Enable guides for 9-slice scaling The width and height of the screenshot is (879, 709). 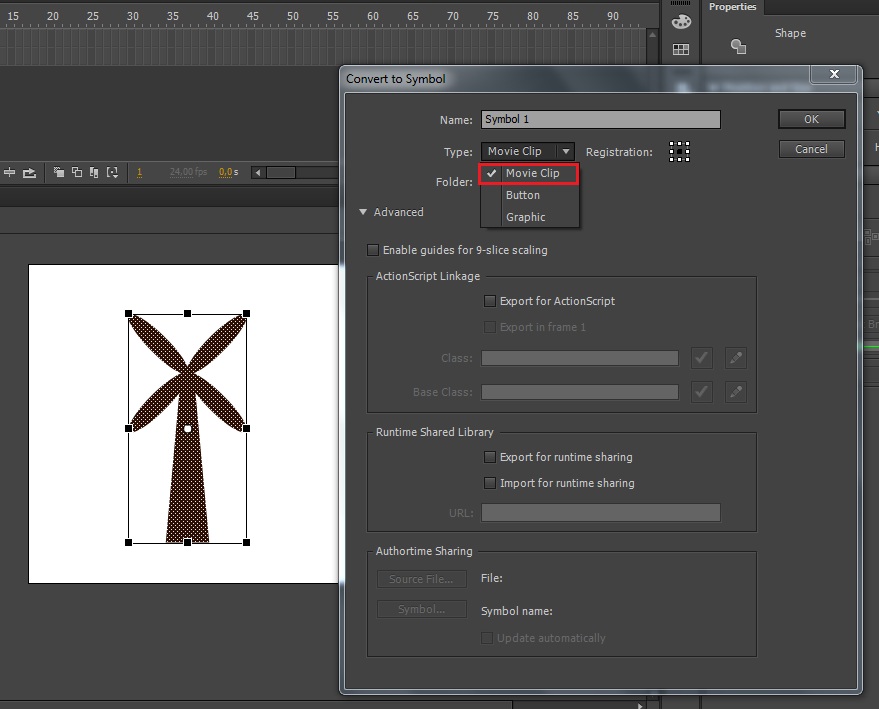pyautogui.click(x=373, y=250)
